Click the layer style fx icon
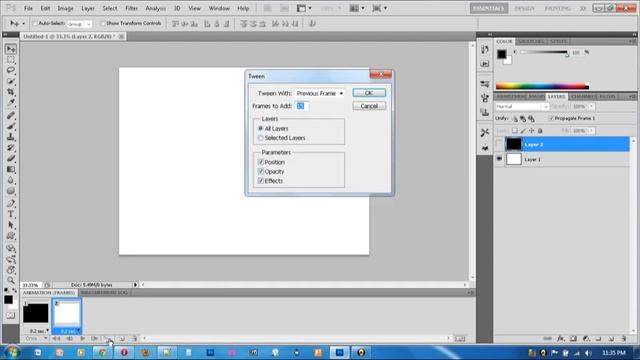The height and width of the screenshot is (360, 640). click(x=561, y=339)
